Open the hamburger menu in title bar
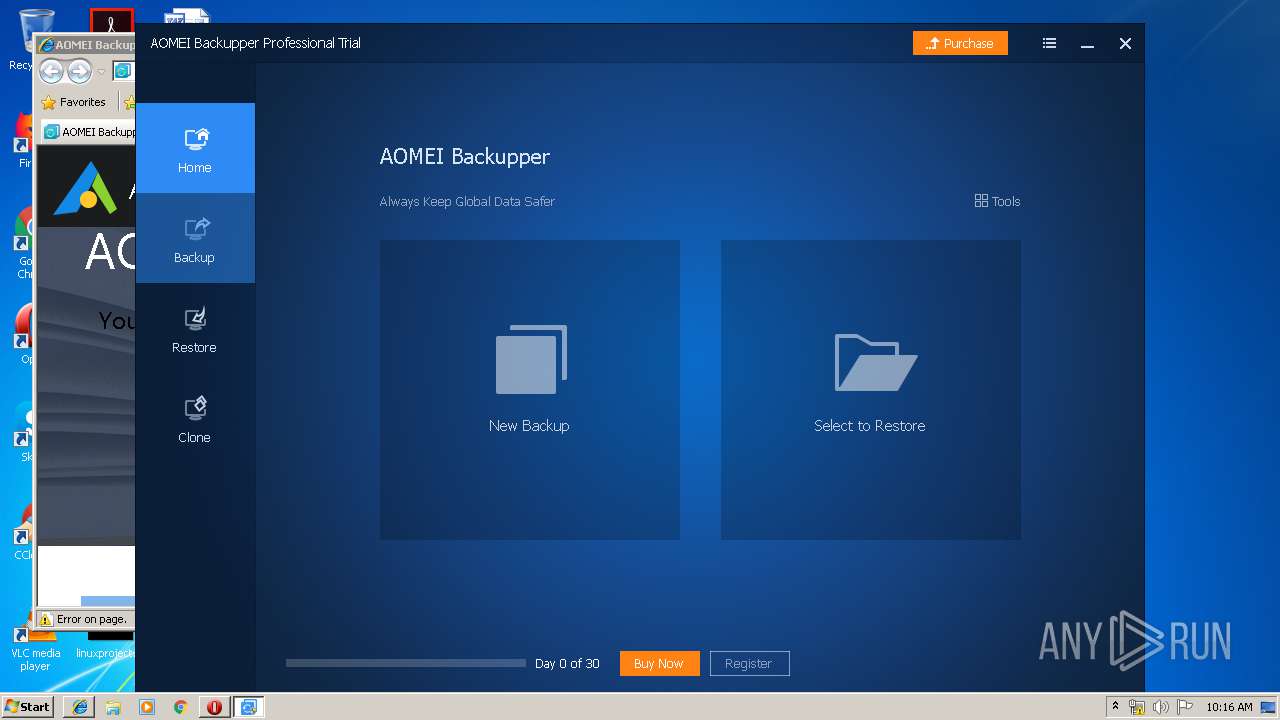The image size is (1280, 720). (1049, 43)
